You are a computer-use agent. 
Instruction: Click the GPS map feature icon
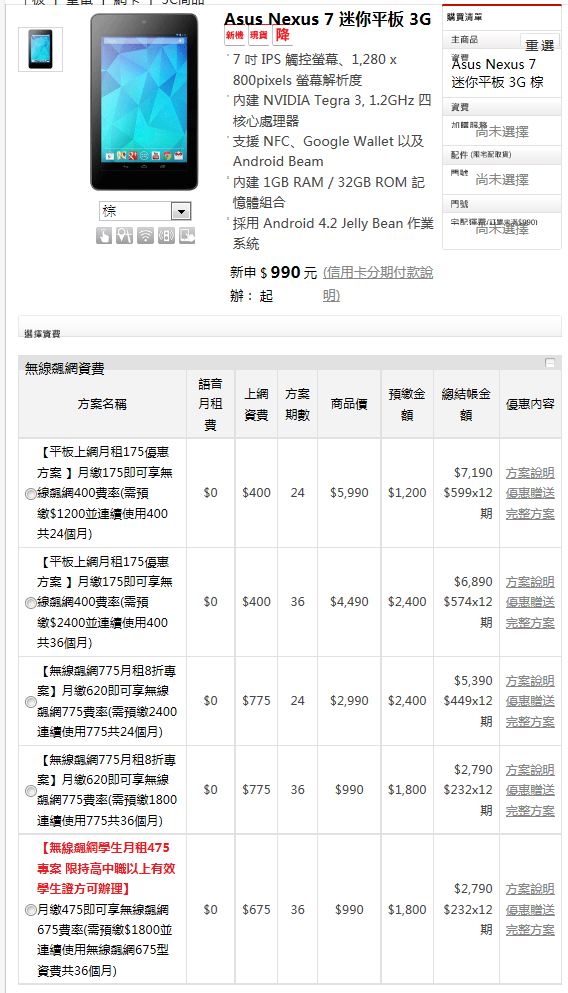point(125,236)
